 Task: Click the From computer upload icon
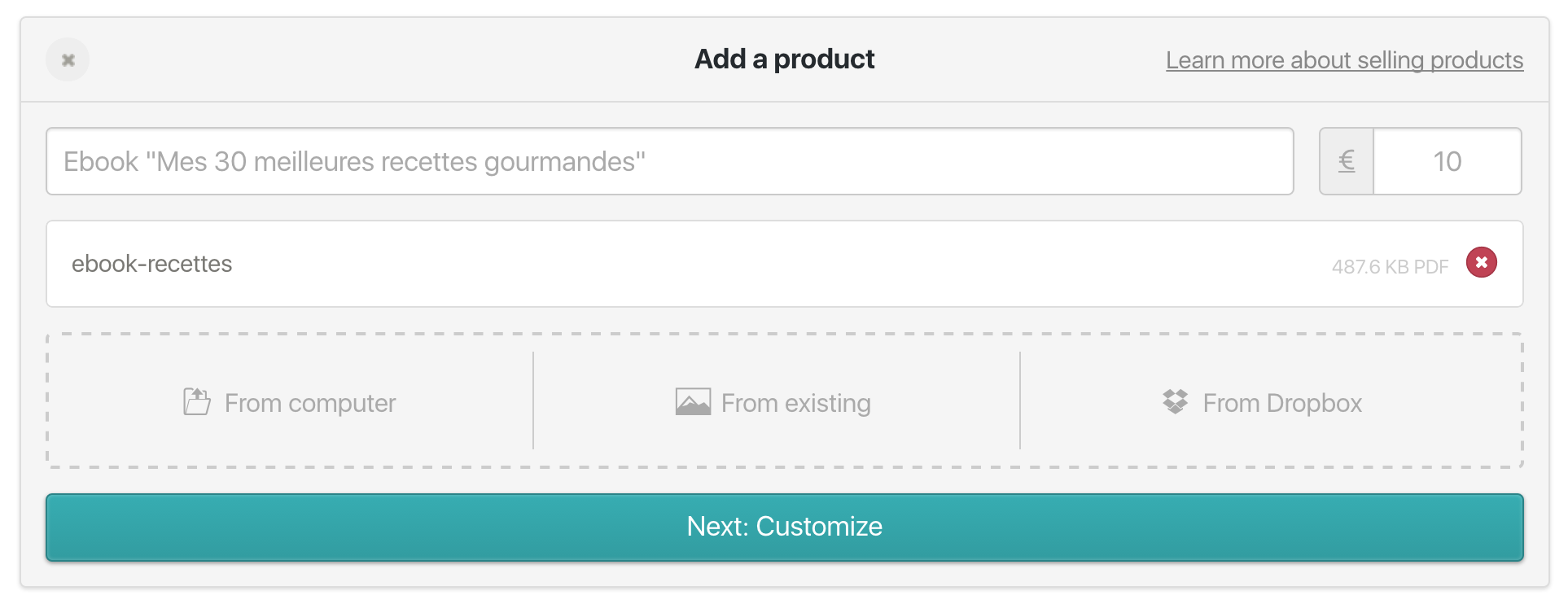click(x=197, y=402)
